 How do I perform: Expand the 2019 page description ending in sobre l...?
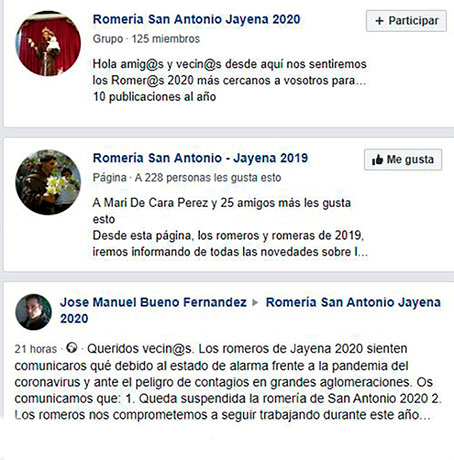(x=361, y=252)
